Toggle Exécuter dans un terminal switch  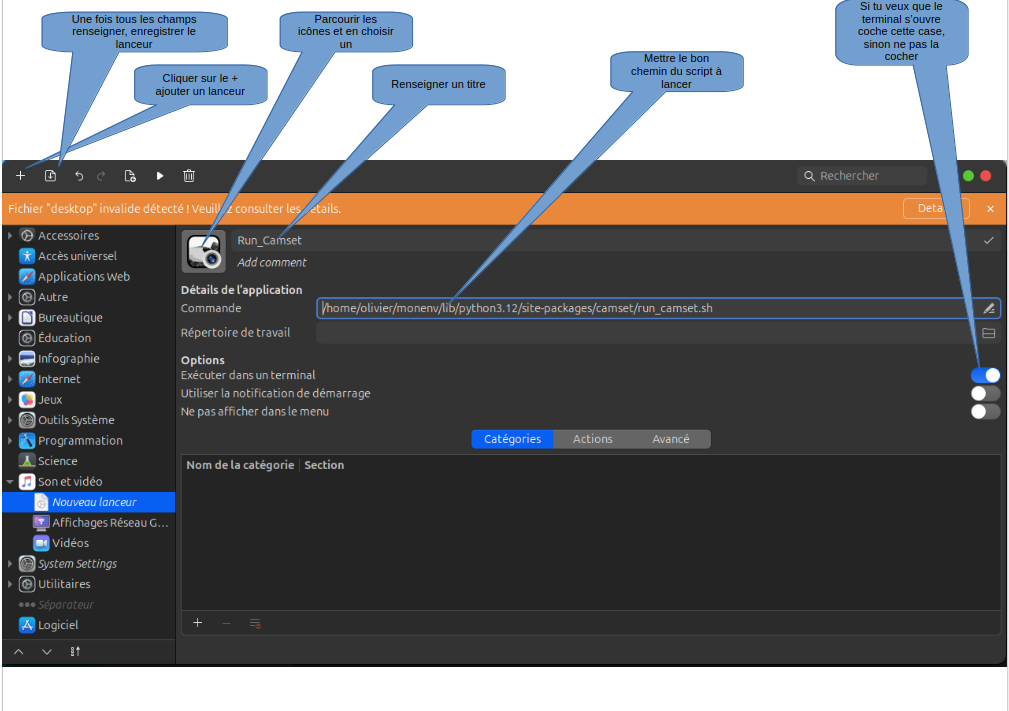(x=985, y=375)
